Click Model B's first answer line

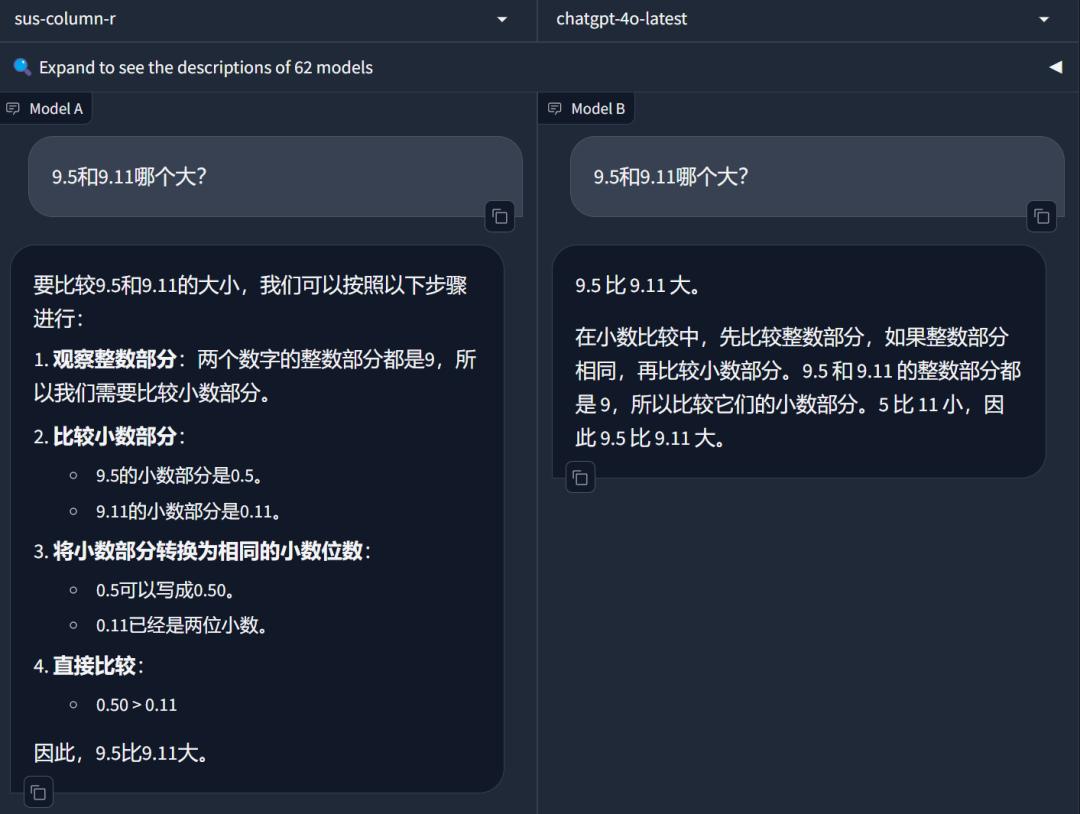(x=638, y=285)
